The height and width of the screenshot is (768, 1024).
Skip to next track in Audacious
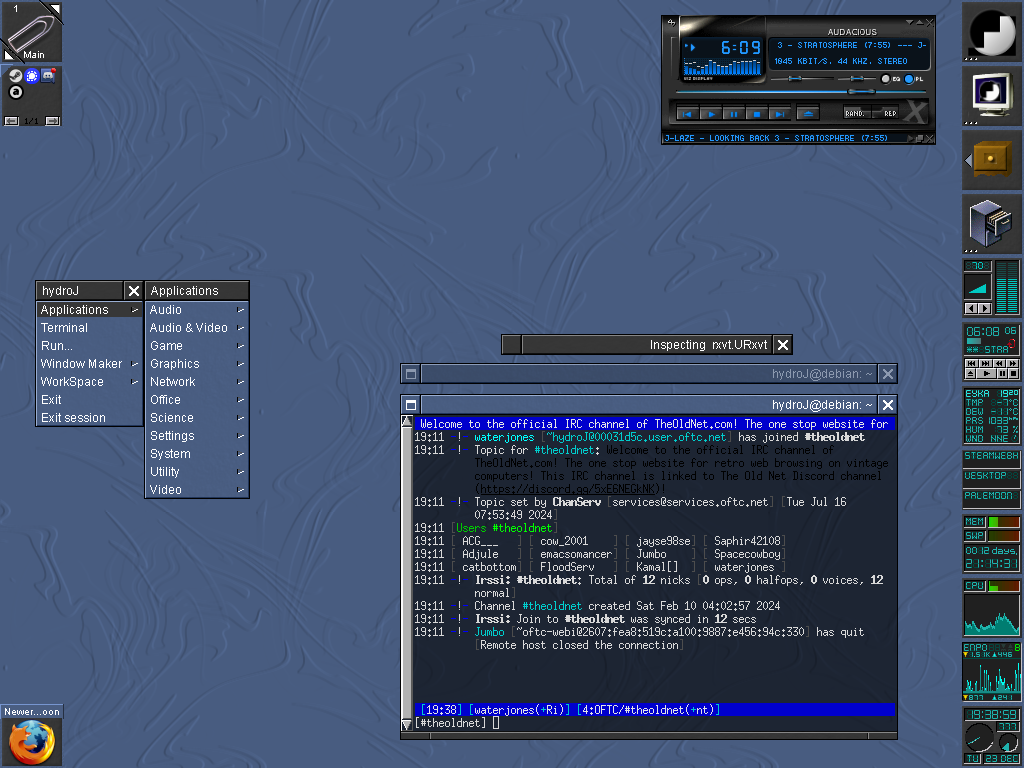pos(780,114)
